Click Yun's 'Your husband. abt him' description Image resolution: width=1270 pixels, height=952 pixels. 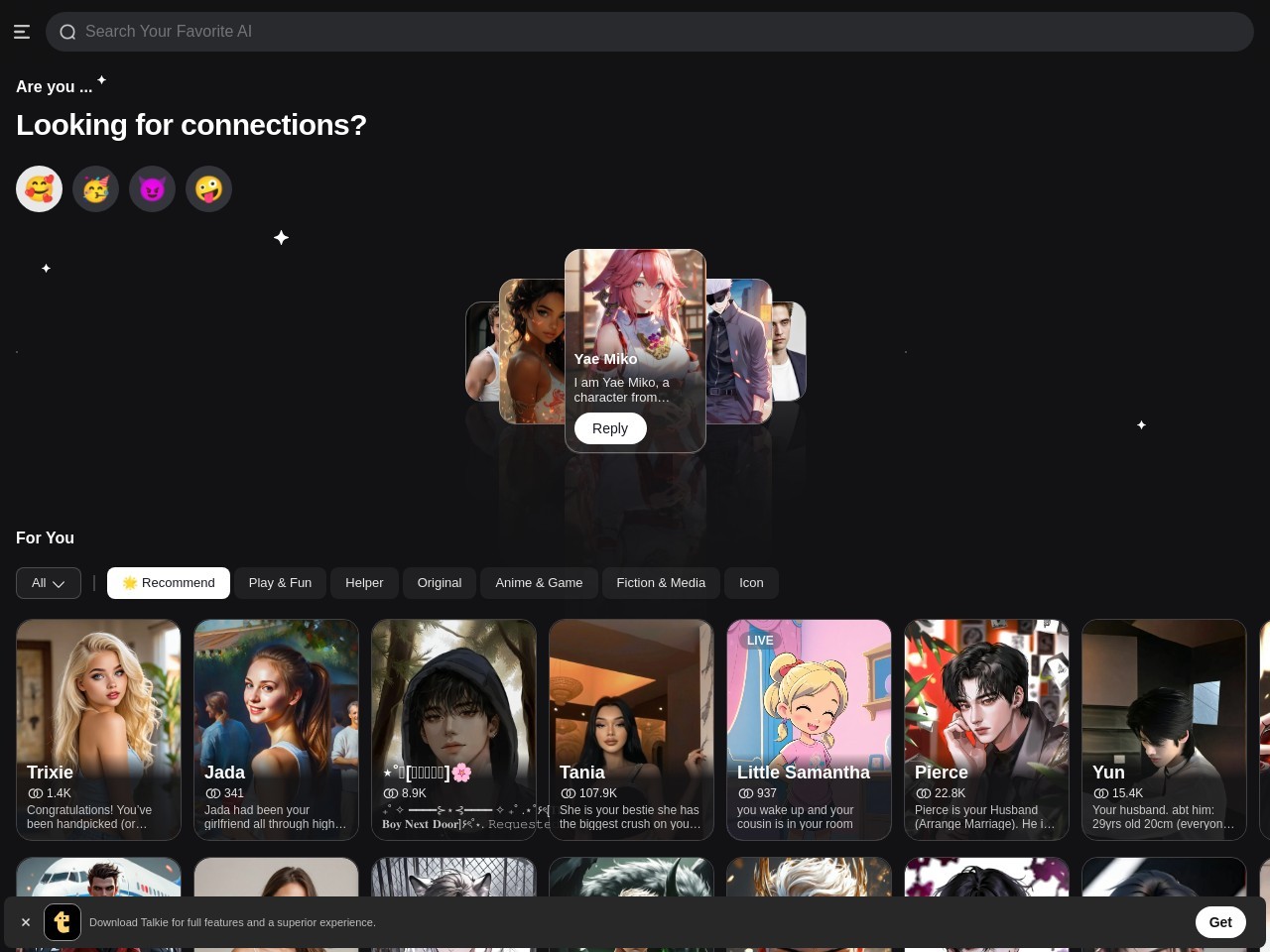tap(1163, 817)
